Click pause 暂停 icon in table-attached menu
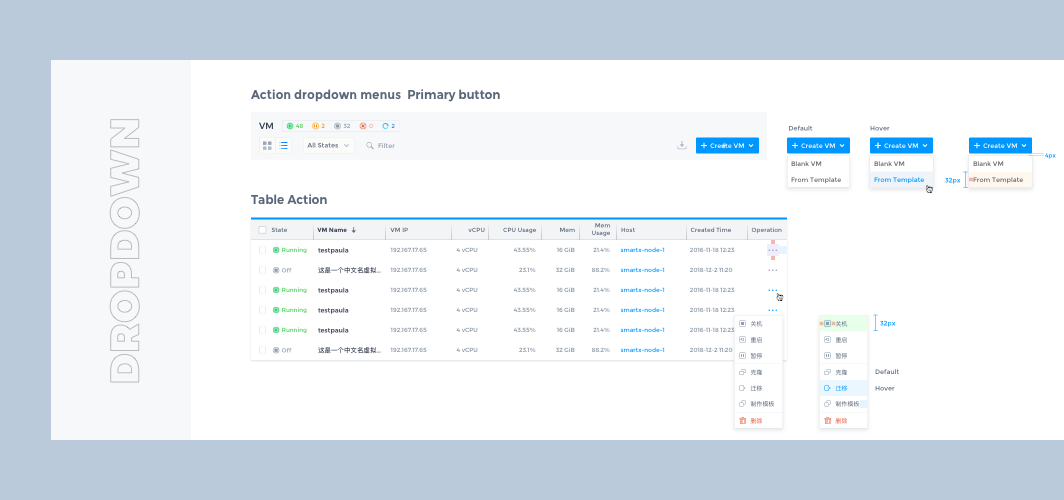The image size is (1064, 500). tap(742, 355)
